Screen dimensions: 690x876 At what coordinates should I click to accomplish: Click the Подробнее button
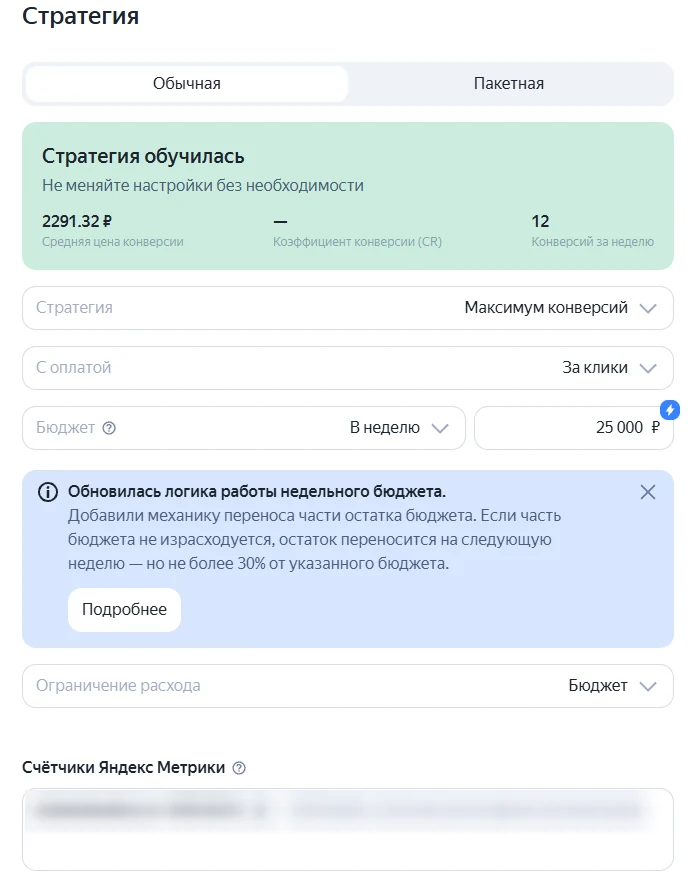point(124,610)
